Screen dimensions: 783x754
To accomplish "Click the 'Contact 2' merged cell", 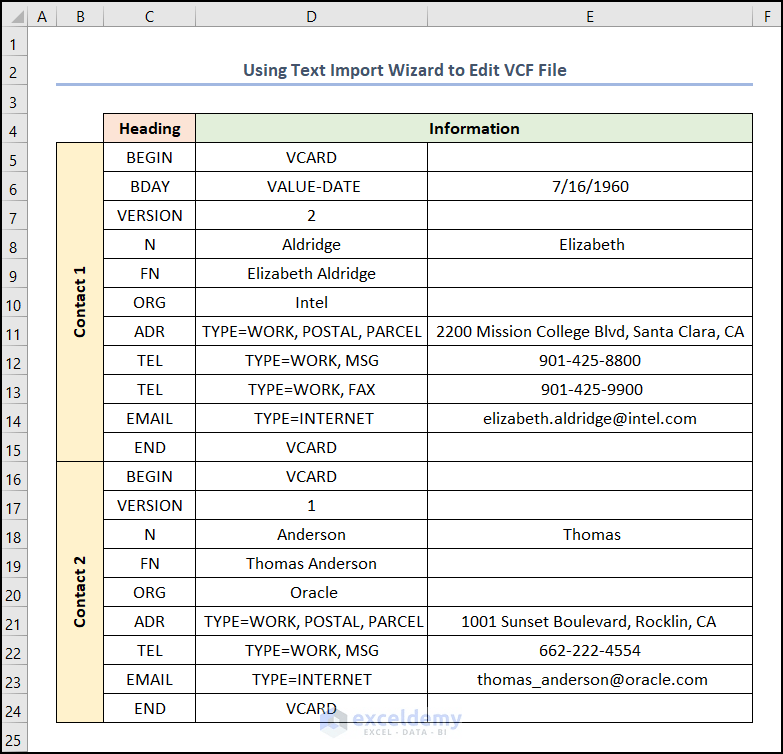I will pyautogui.click(x=80, y=592).
